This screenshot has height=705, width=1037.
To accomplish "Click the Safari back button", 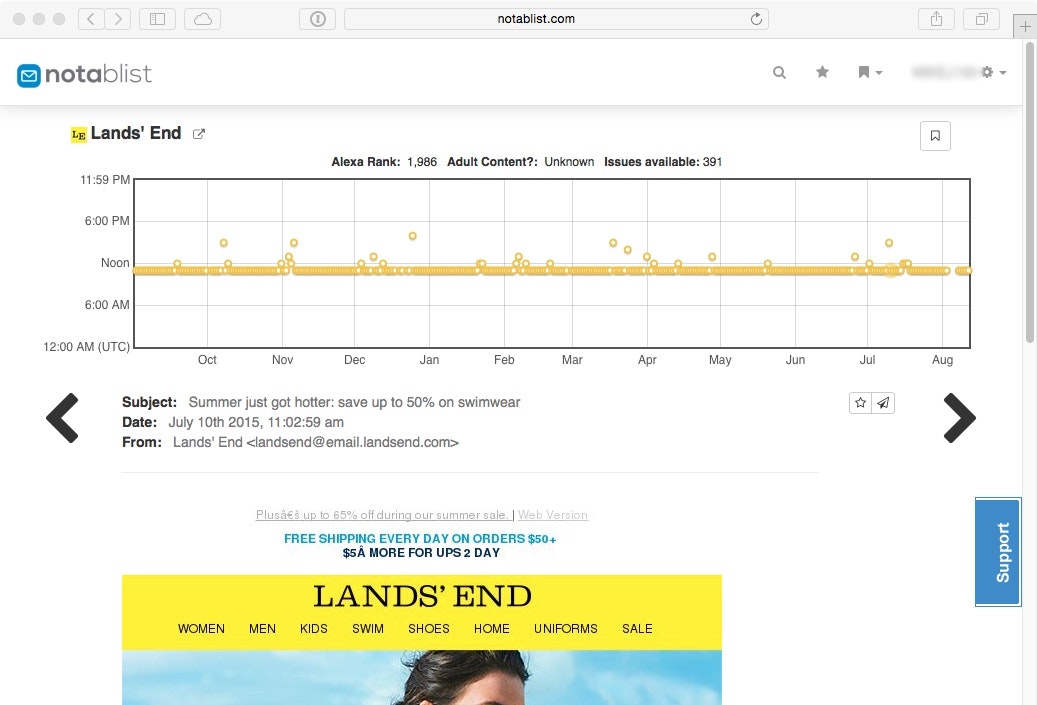I will click(x=91, y=19).
